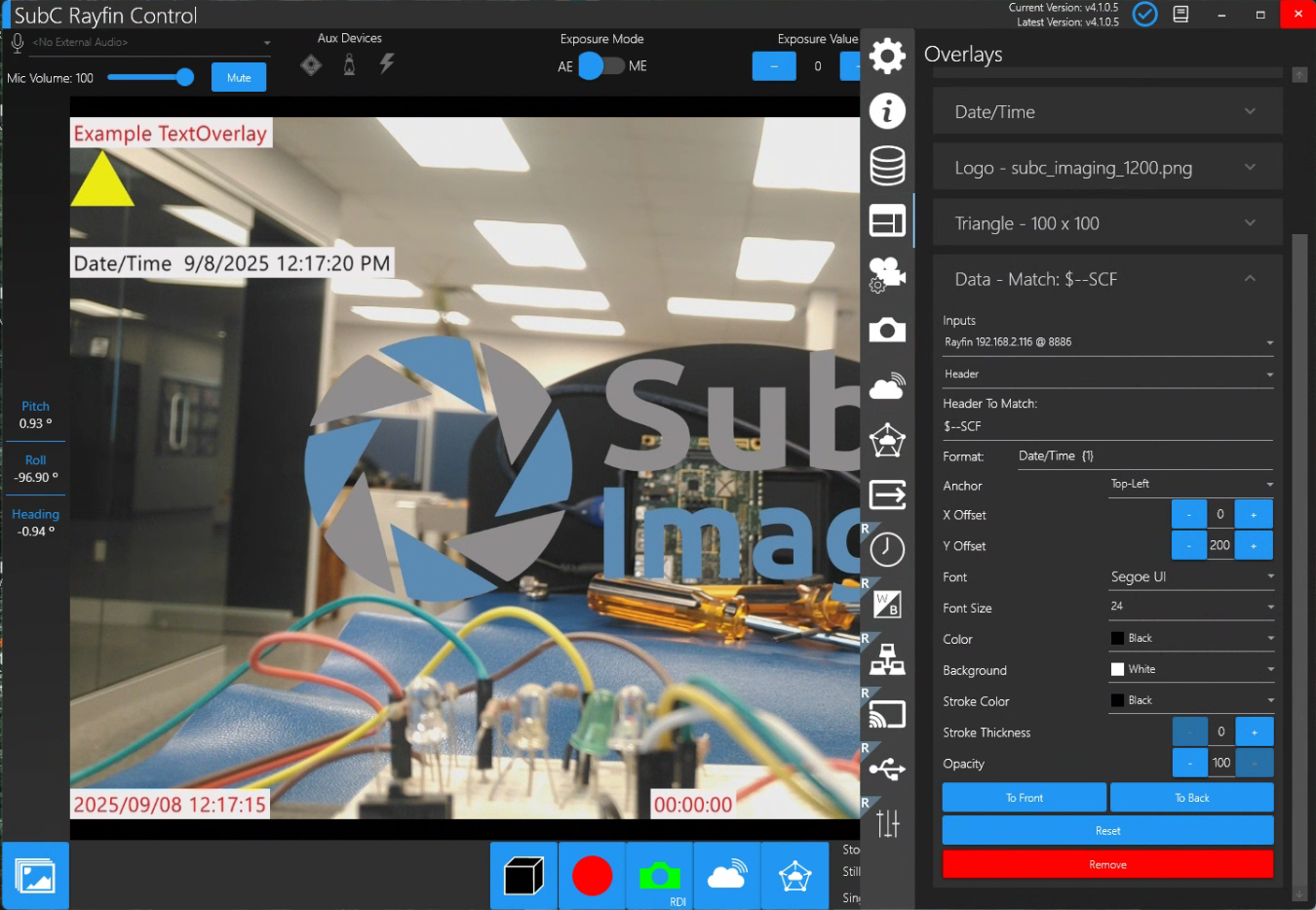Open the USB settings icon
The height and width of the screenshot is (910, 1316).
pos(887,770)
